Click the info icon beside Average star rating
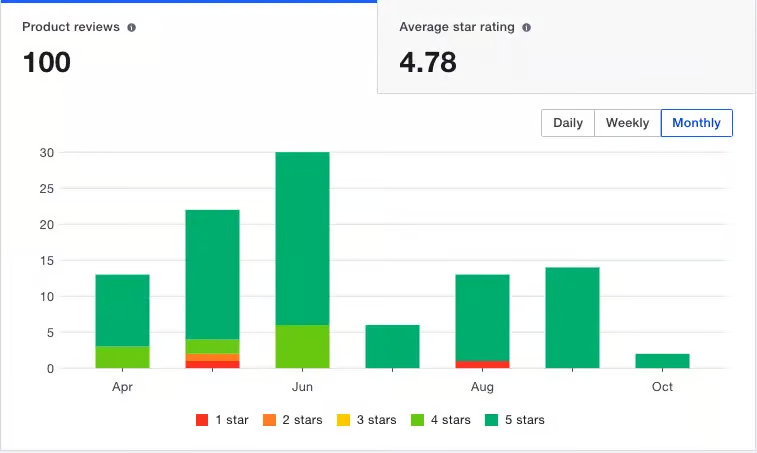757x453 pixels. (527, 28)
